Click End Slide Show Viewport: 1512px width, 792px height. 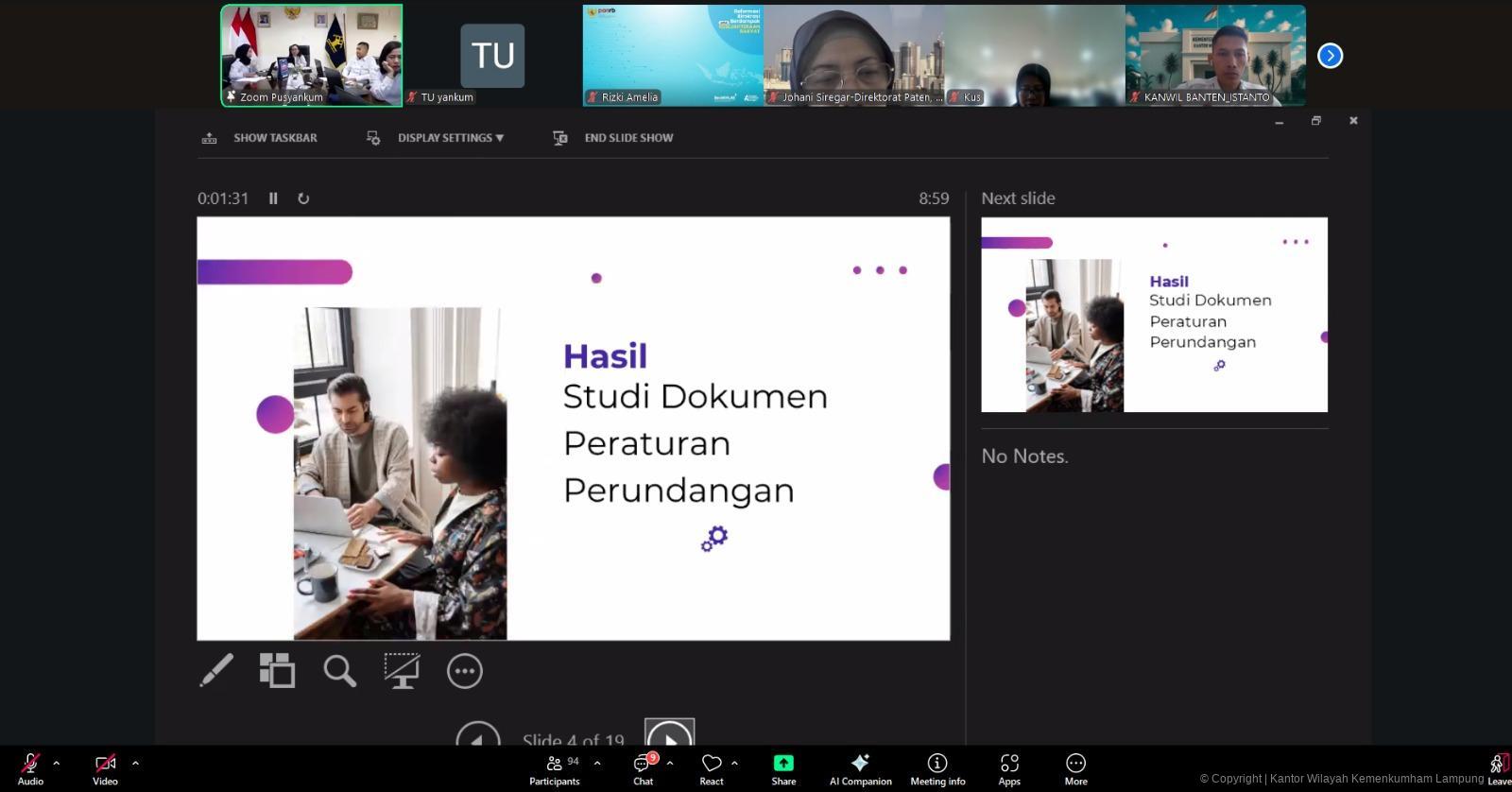tap(614, 138)
